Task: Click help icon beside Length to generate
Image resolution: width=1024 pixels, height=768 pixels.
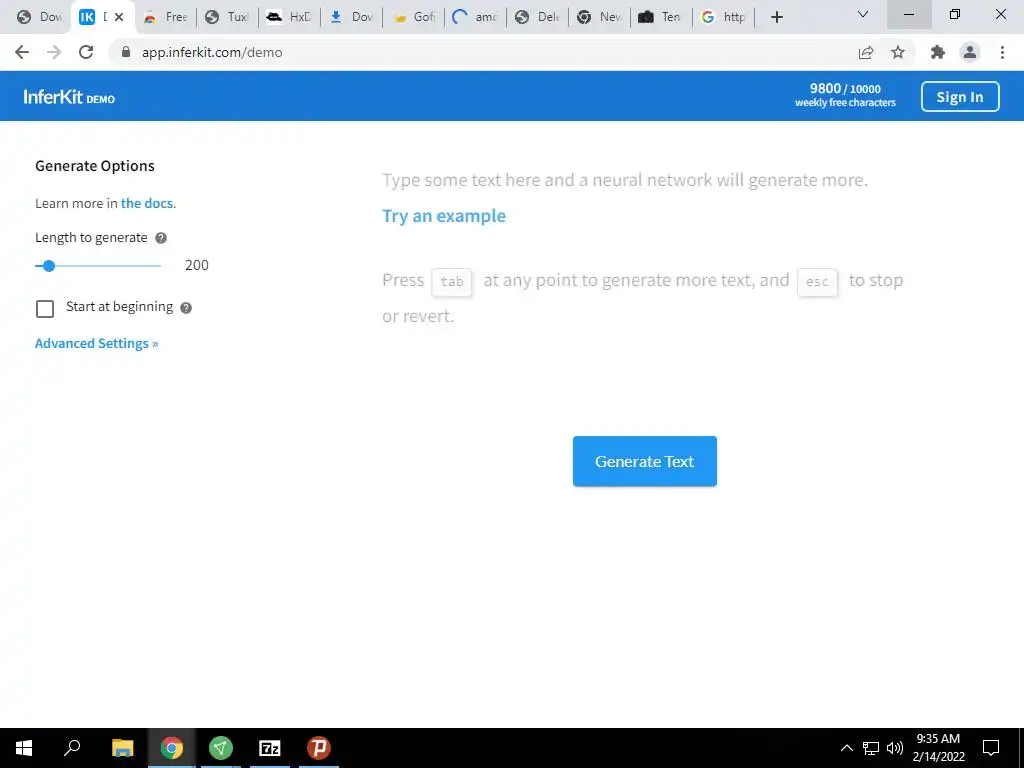Action: [161, 238]
